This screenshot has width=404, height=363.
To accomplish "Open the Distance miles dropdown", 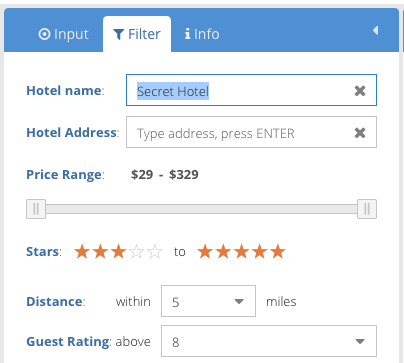I will coord(208,301).
